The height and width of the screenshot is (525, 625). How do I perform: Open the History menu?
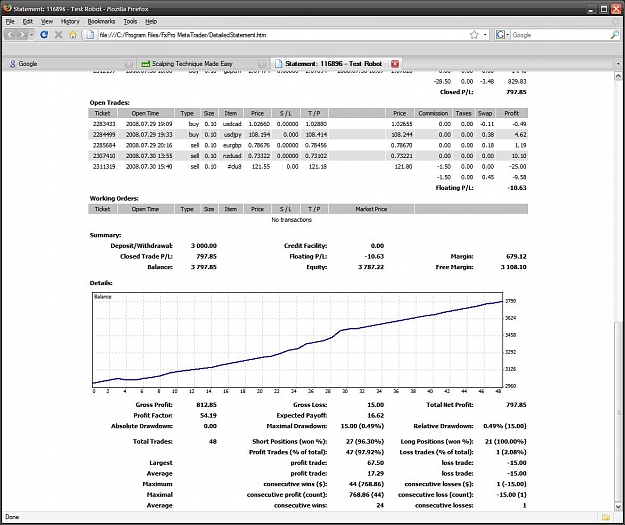(70, 22)
